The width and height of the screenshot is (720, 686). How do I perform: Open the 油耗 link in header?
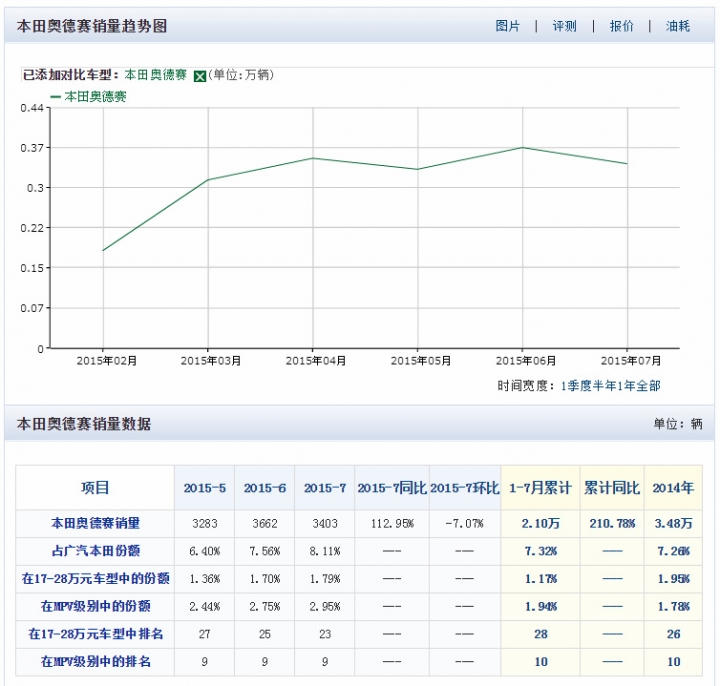[x=678, y=26]
